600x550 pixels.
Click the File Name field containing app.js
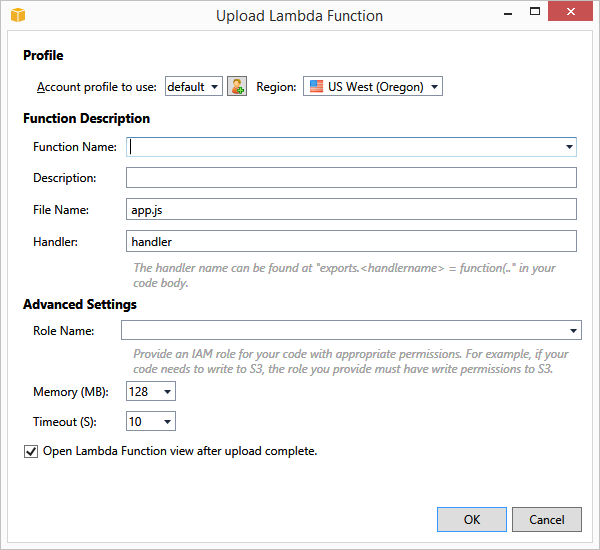coord(351,209)
